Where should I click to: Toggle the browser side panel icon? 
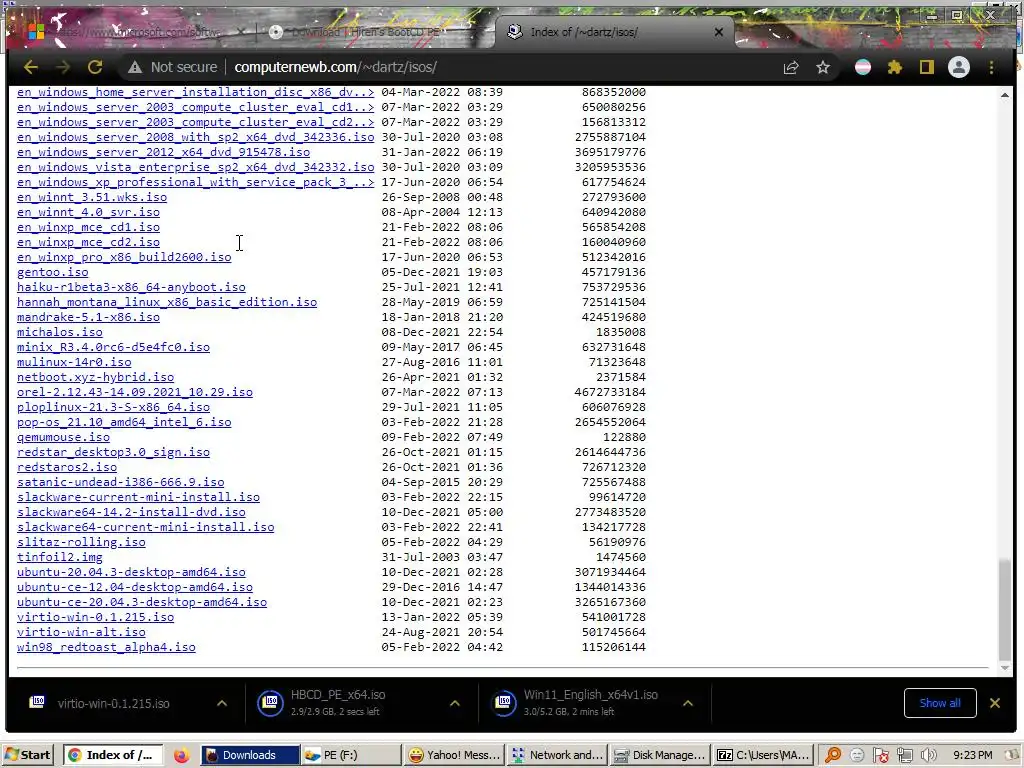click(927, 67)
